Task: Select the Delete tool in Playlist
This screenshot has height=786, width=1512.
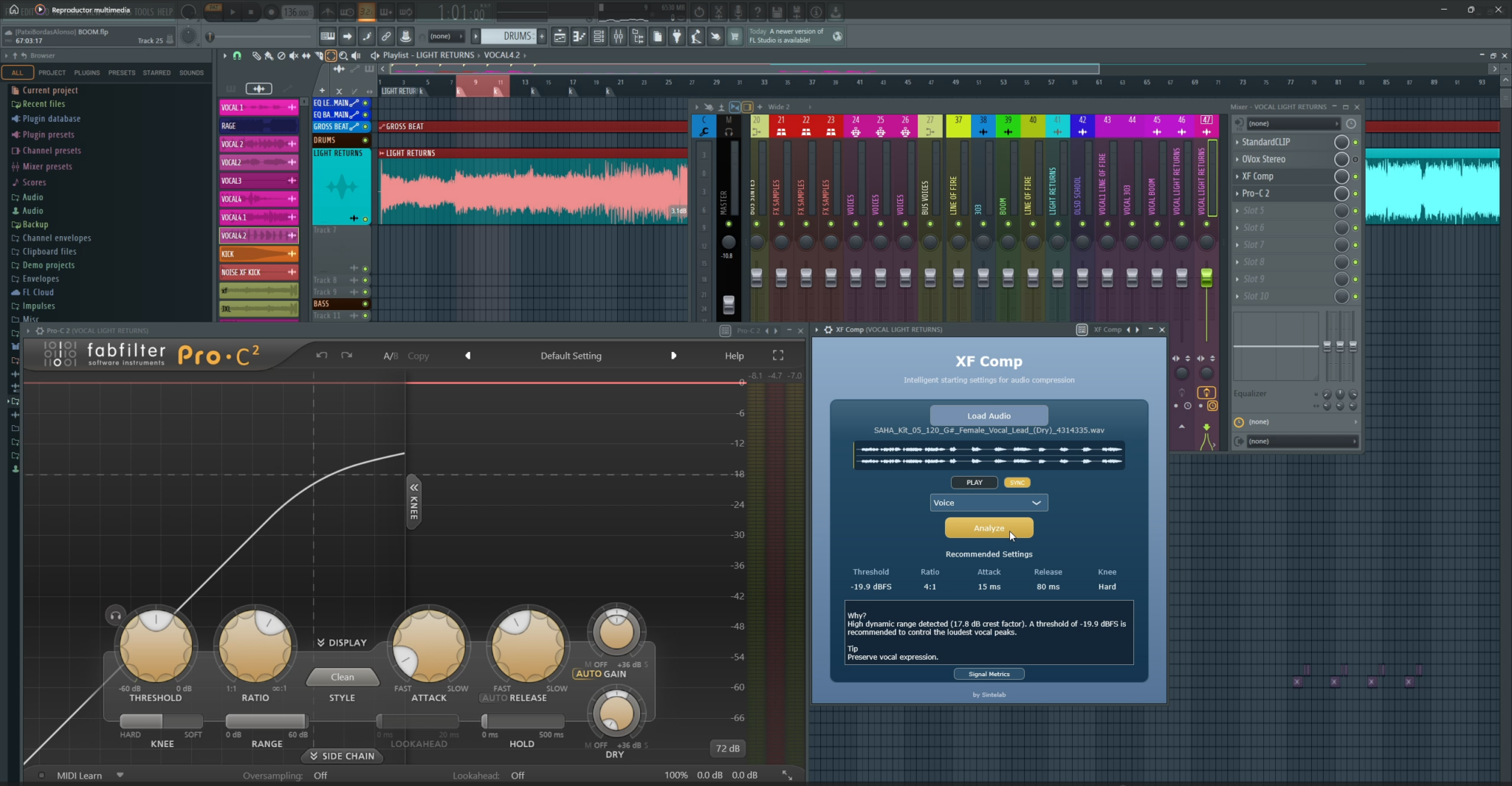Action: (281, 55)
